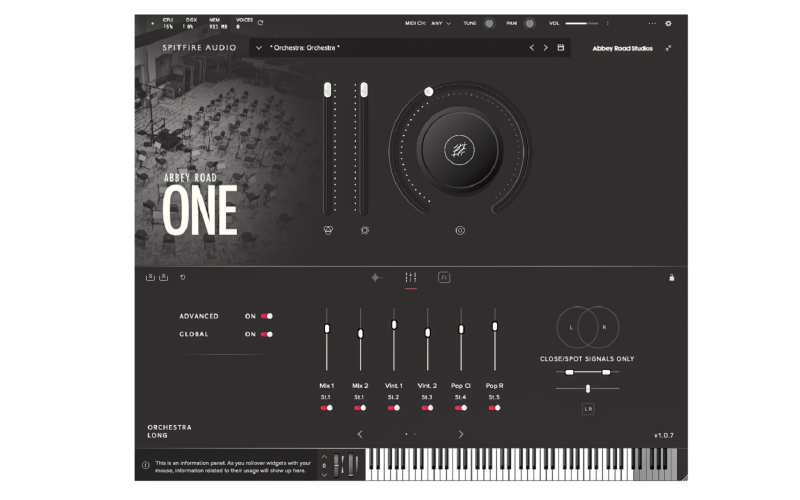Screen dimensions: 800x500
Task: Click the expression icon under left slider
Action: [328, 230]
